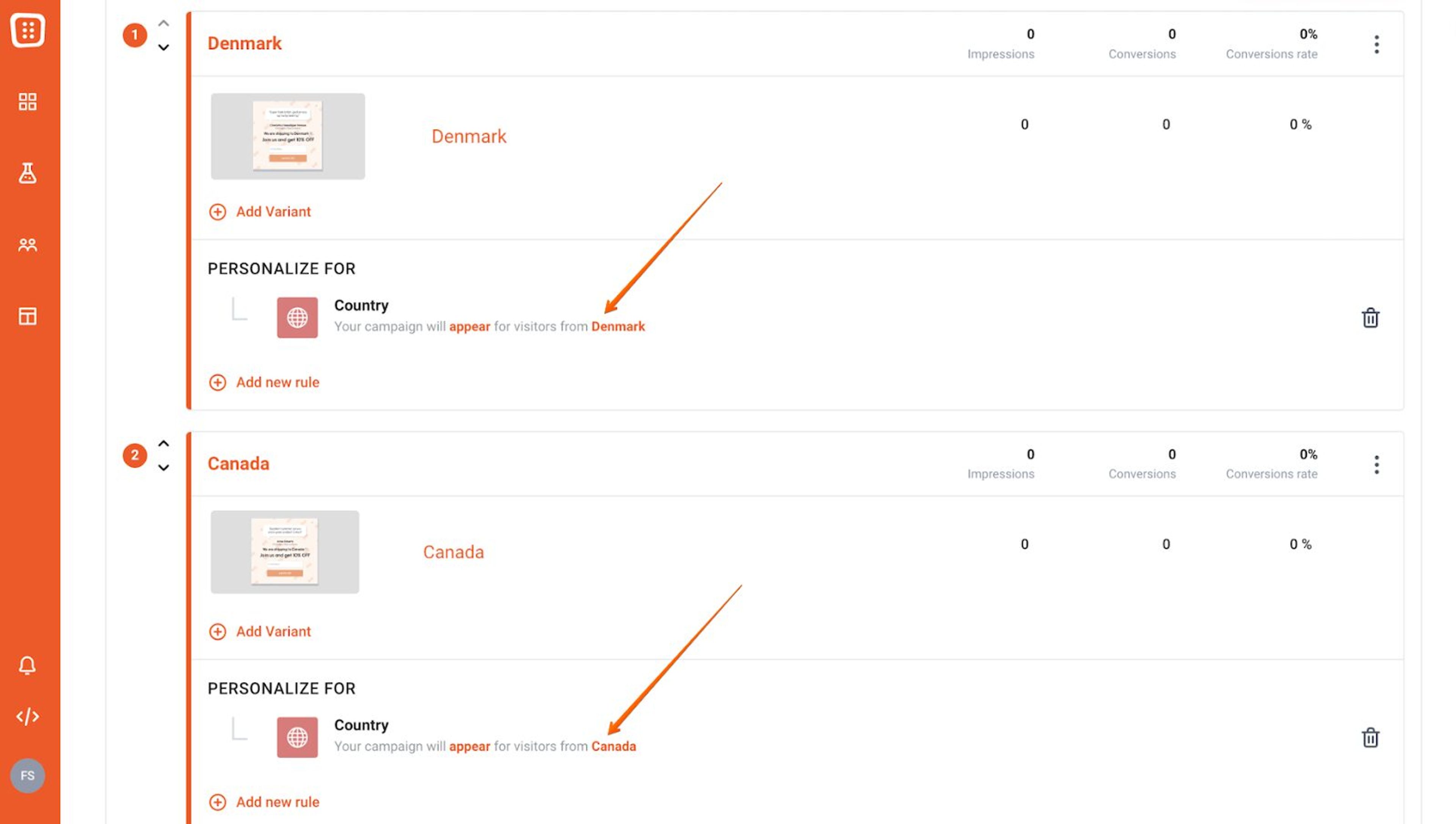Open the audience contacts icon
This screenshot has height=824, width=1456.
click(28, 245)
